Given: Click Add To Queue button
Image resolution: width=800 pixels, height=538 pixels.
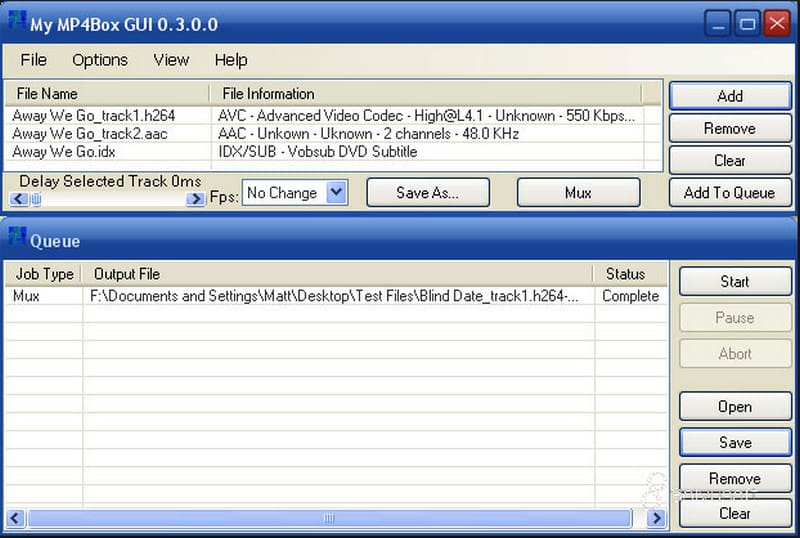Looking at the screenshot, I should click(x=729, y=193).
